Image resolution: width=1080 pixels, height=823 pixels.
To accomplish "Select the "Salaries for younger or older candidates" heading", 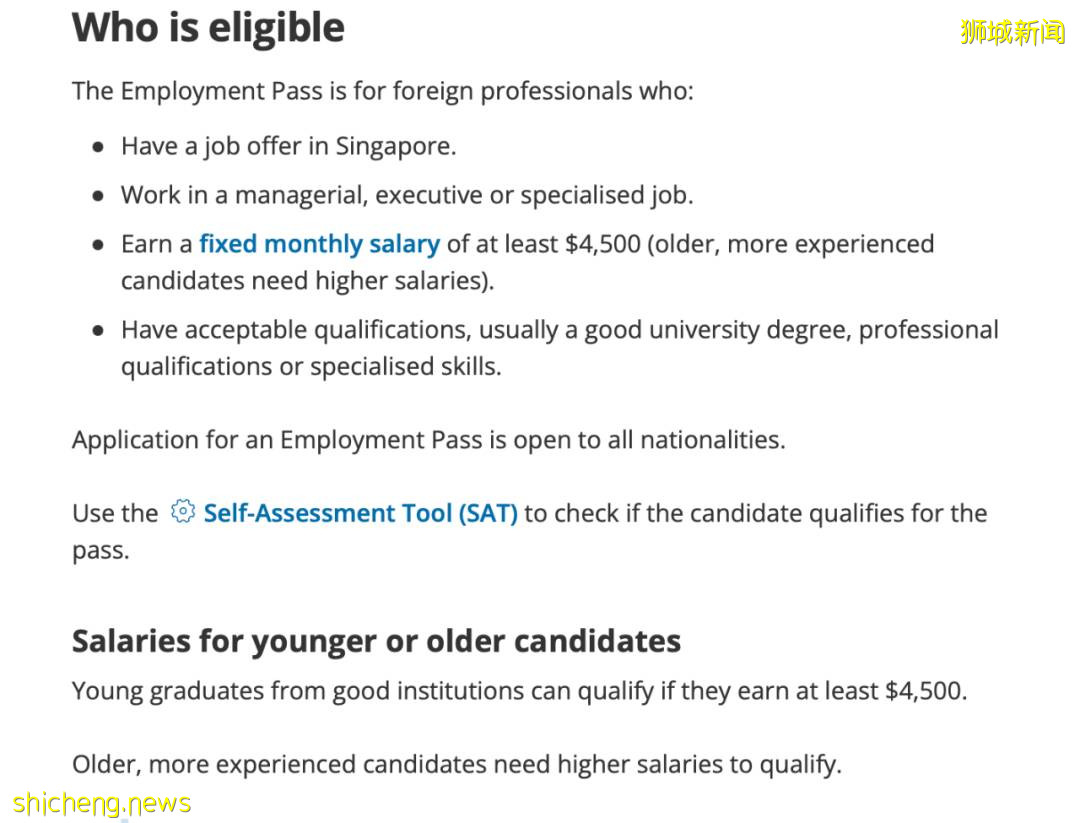I will coord(376,641).
